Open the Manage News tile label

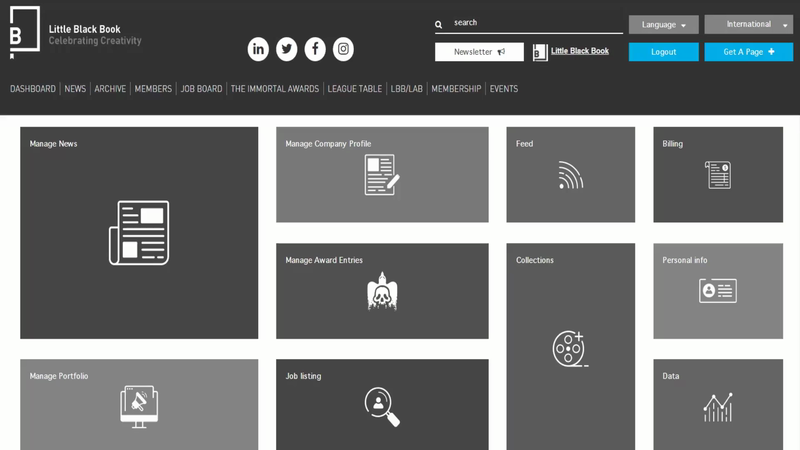(53, 144)
